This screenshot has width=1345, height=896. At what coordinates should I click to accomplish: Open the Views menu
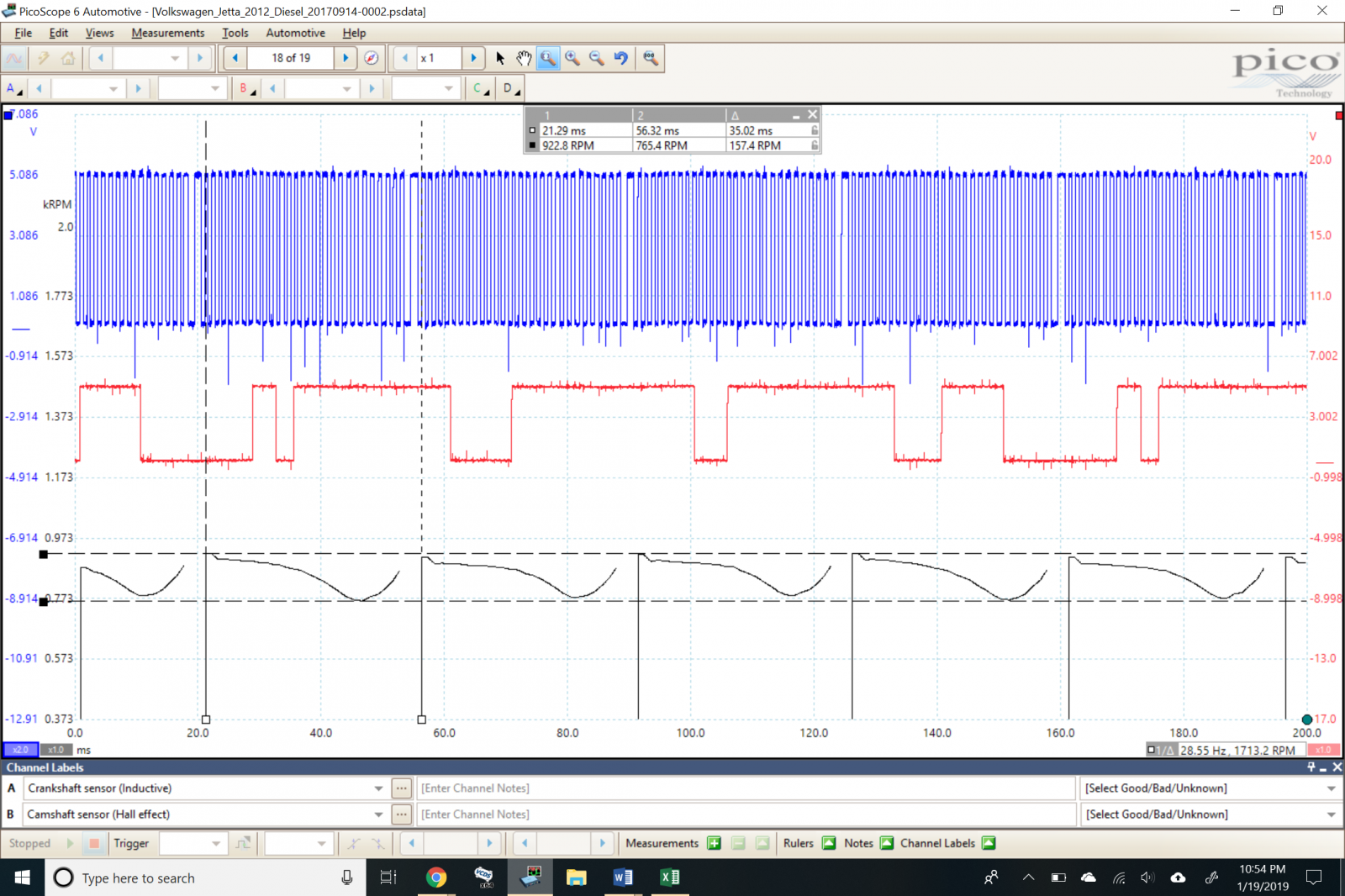coord(99,33)
